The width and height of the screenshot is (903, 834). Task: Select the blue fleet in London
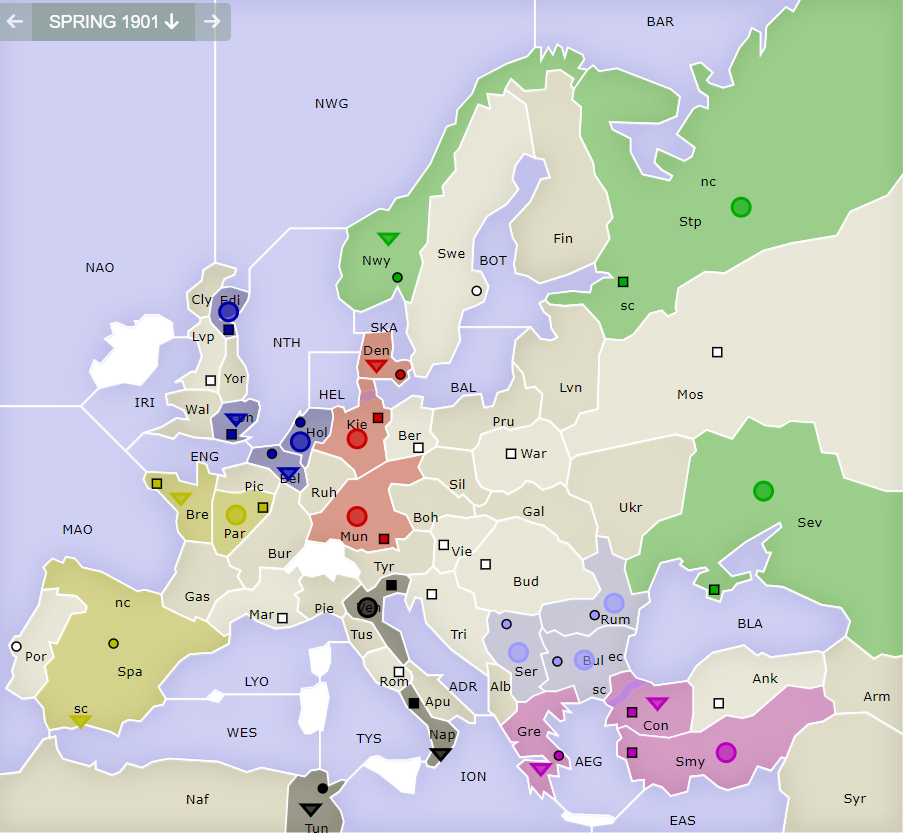(235, 419)
